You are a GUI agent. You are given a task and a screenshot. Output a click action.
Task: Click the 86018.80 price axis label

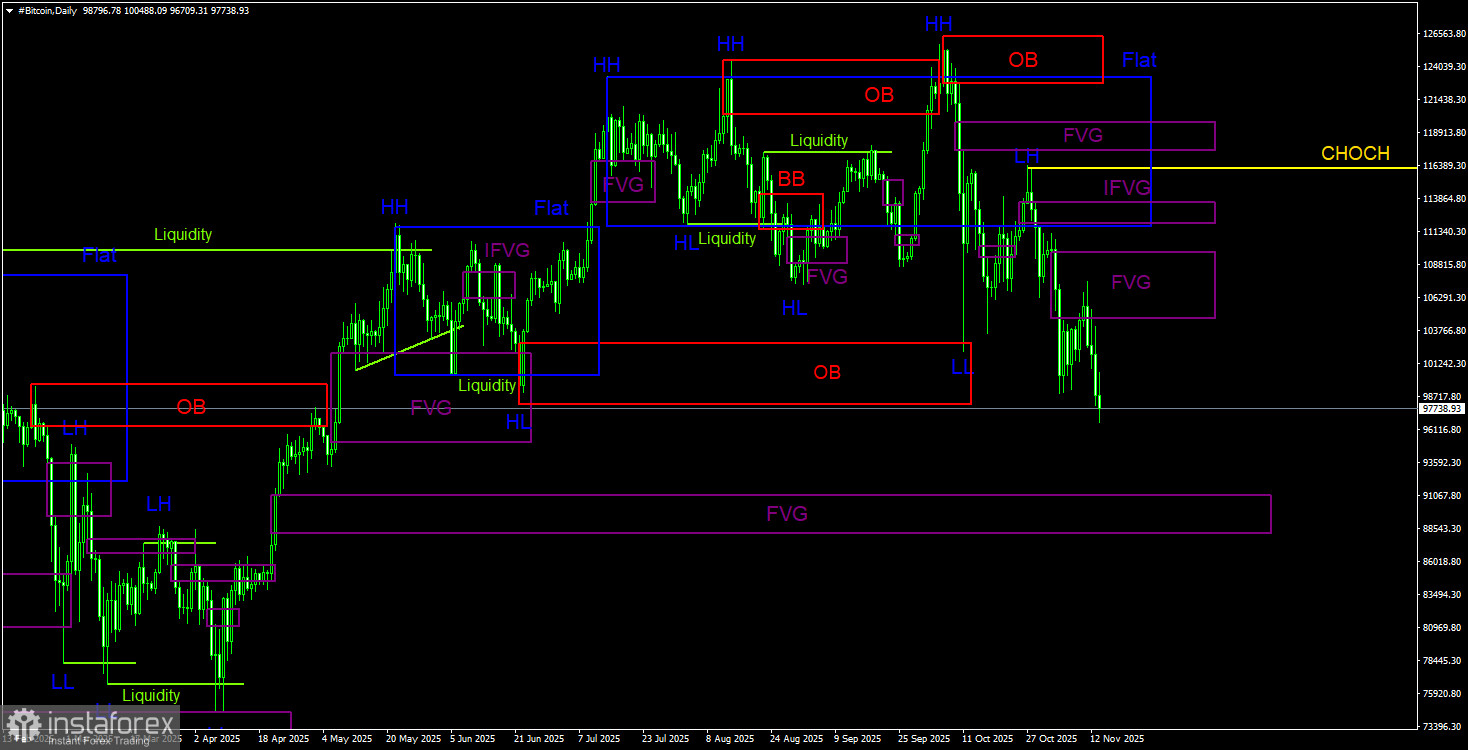[1440, 562]
